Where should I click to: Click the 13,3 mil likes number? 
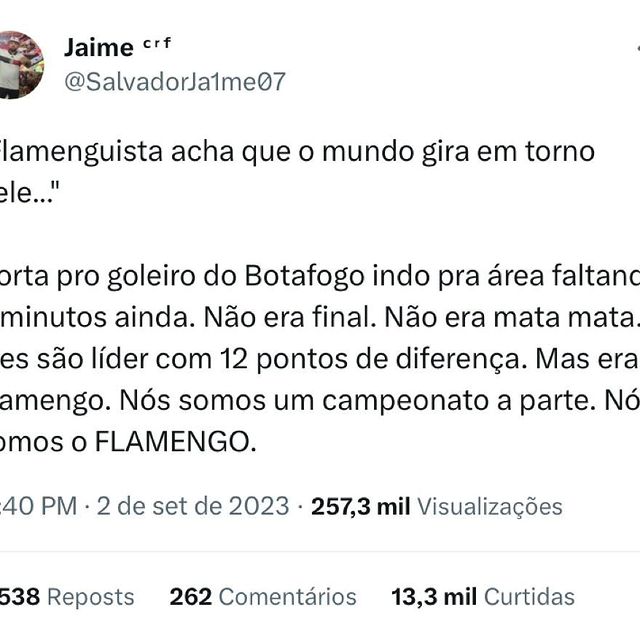434,597
